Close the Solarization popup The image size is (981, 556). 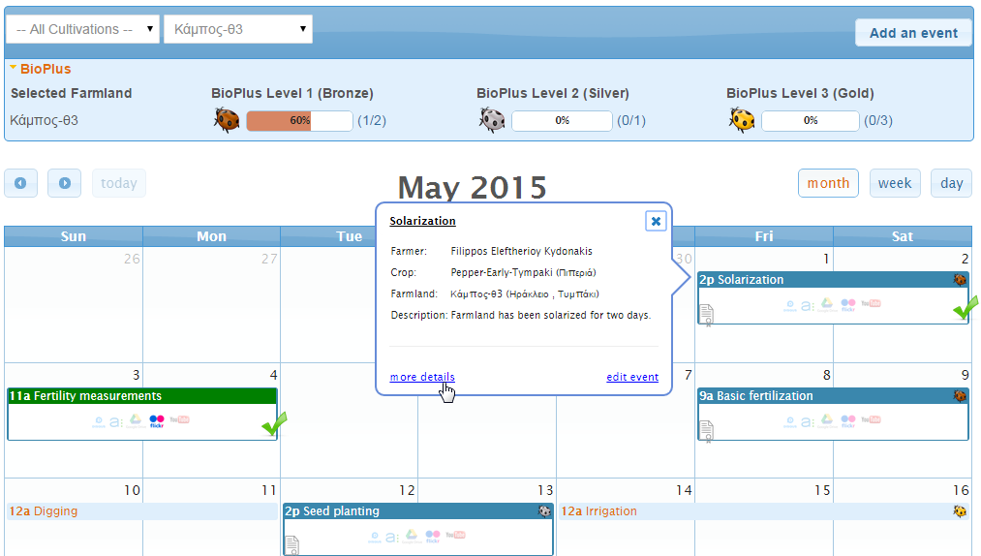click(656, 221)
